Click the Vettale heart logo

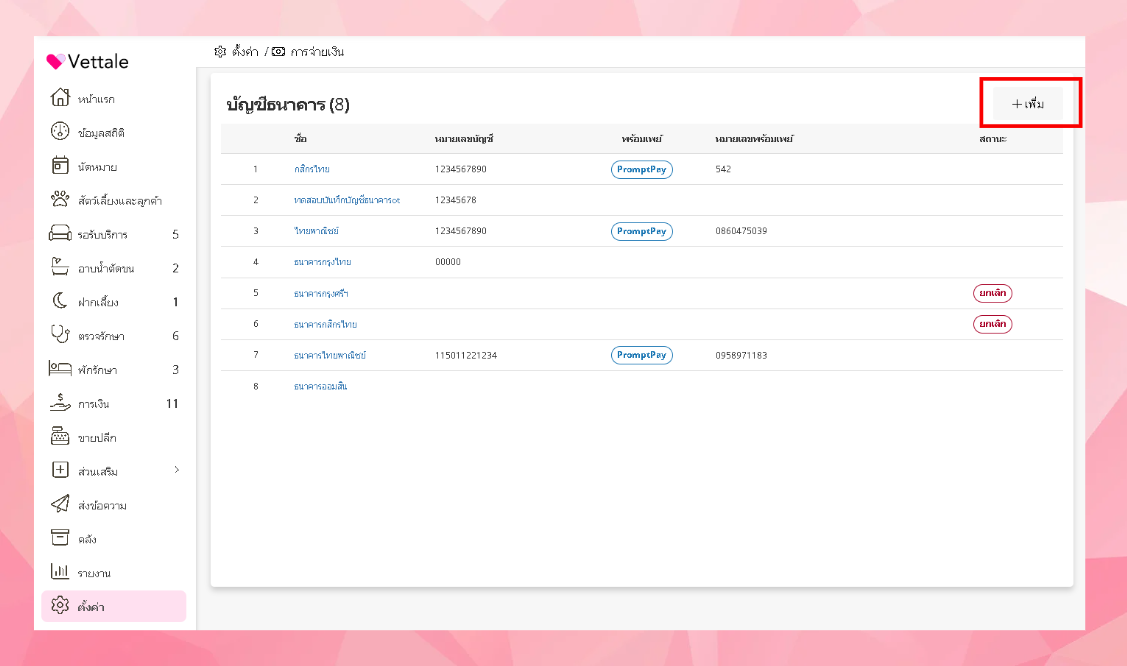click(x=55, y=62)
